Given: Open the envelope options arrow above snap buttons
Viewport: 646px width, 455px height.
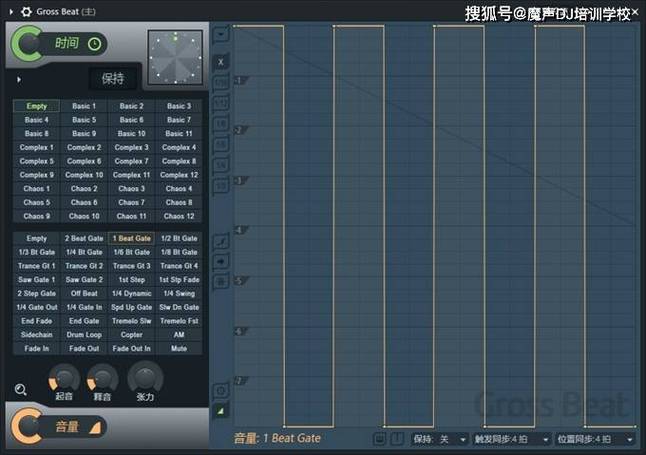Looking at the screenshot, I should 221,34.
